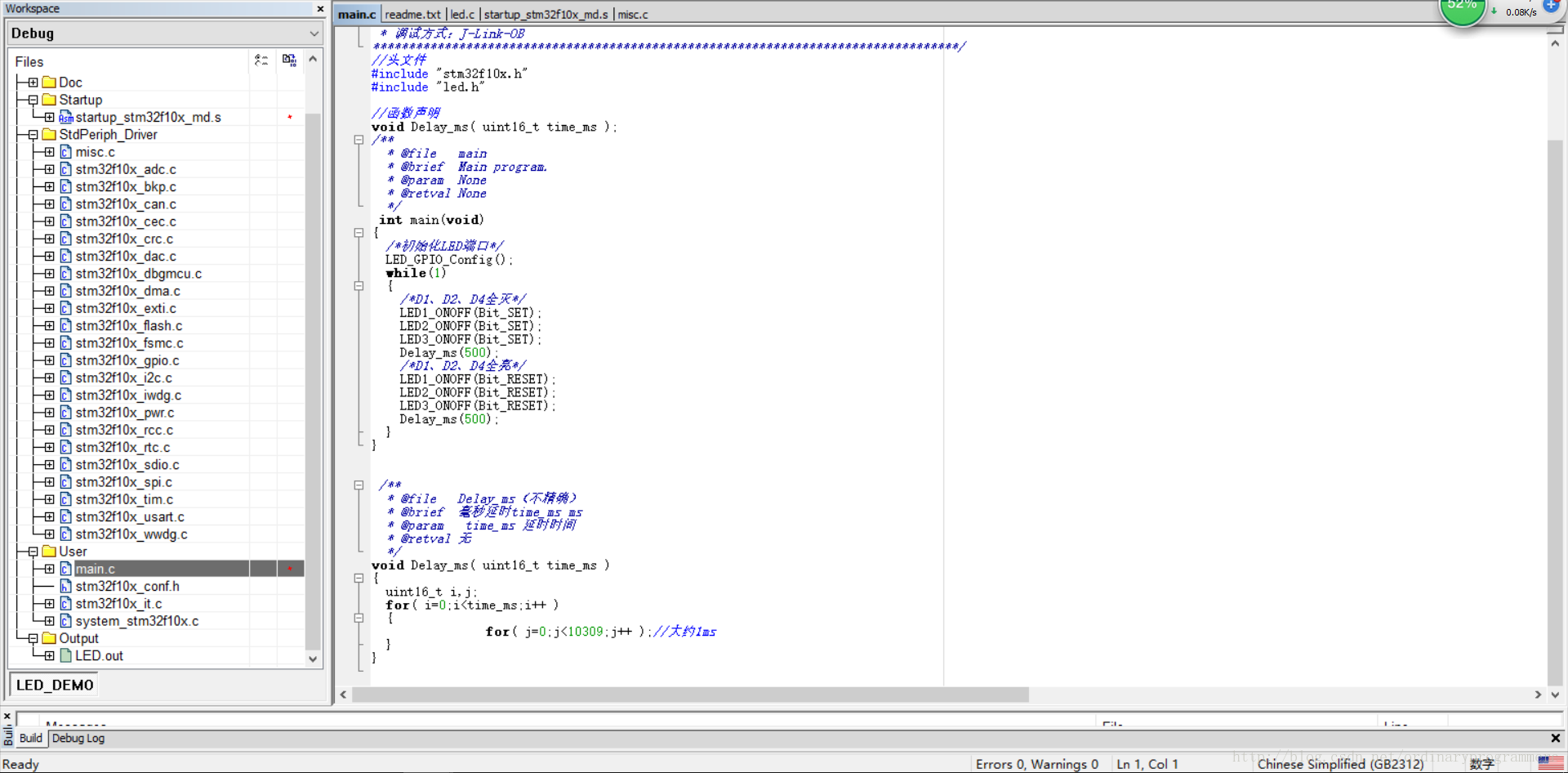Fold the outer for loop block

coord(359,619)
